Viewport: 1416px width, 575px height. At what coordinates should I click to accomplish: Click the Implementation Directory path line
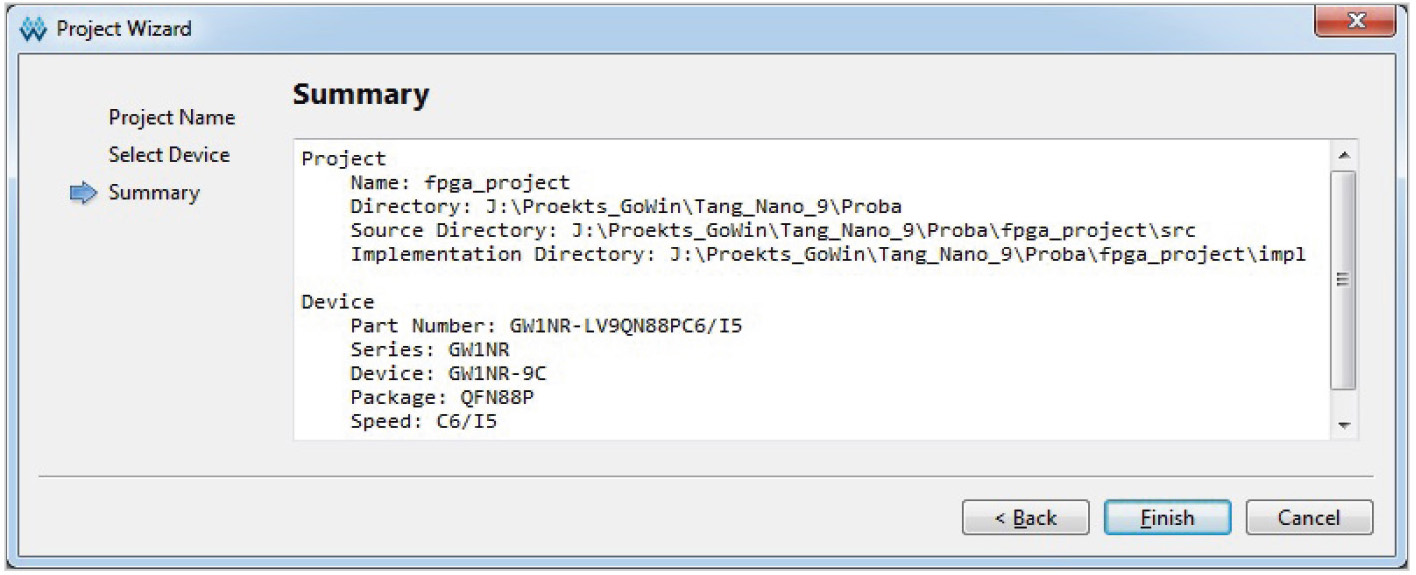pyautogui.click(x=827, y=255)
